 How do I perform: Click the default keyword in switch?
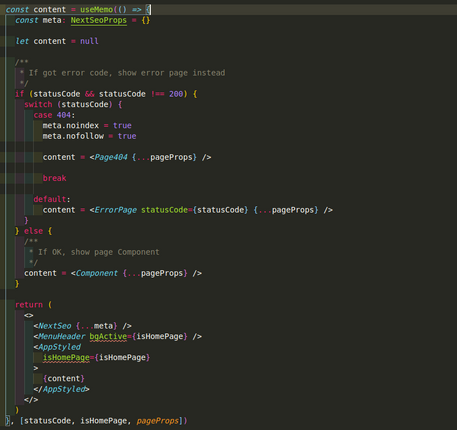[50, 199]
